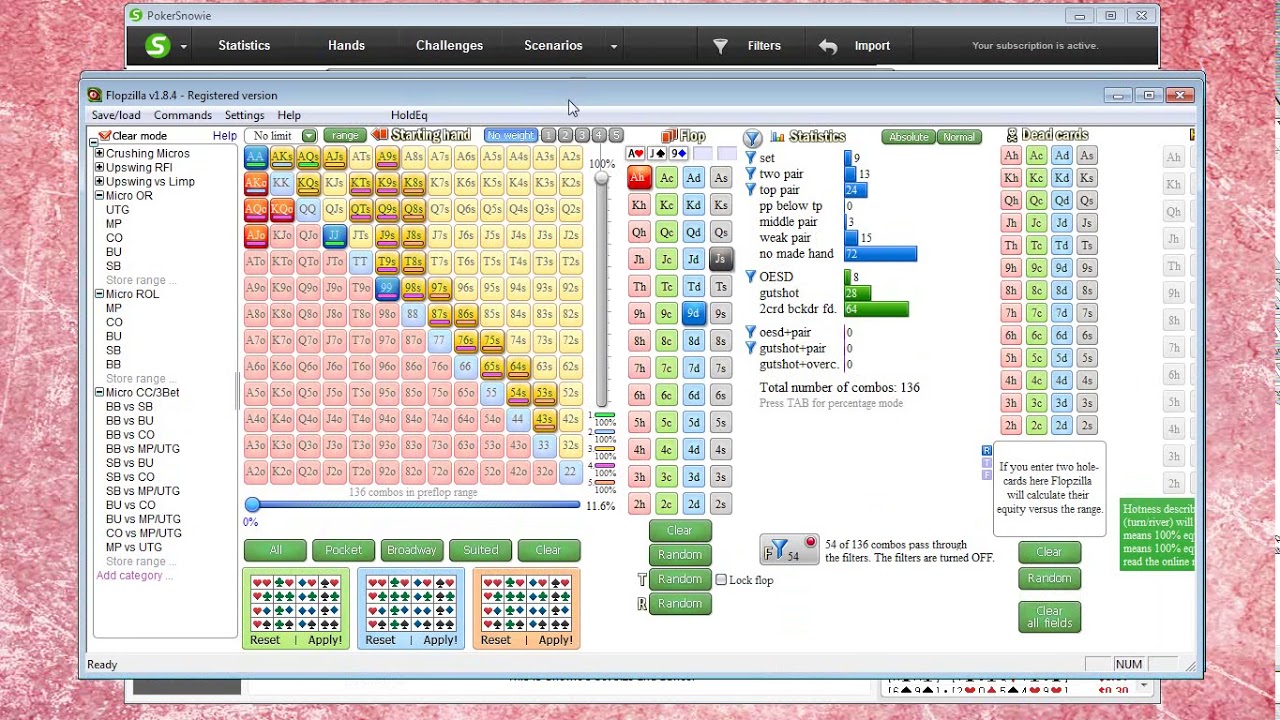Click the Dead cards skull icon
1280x720 pixels.
pos(1012,135)
